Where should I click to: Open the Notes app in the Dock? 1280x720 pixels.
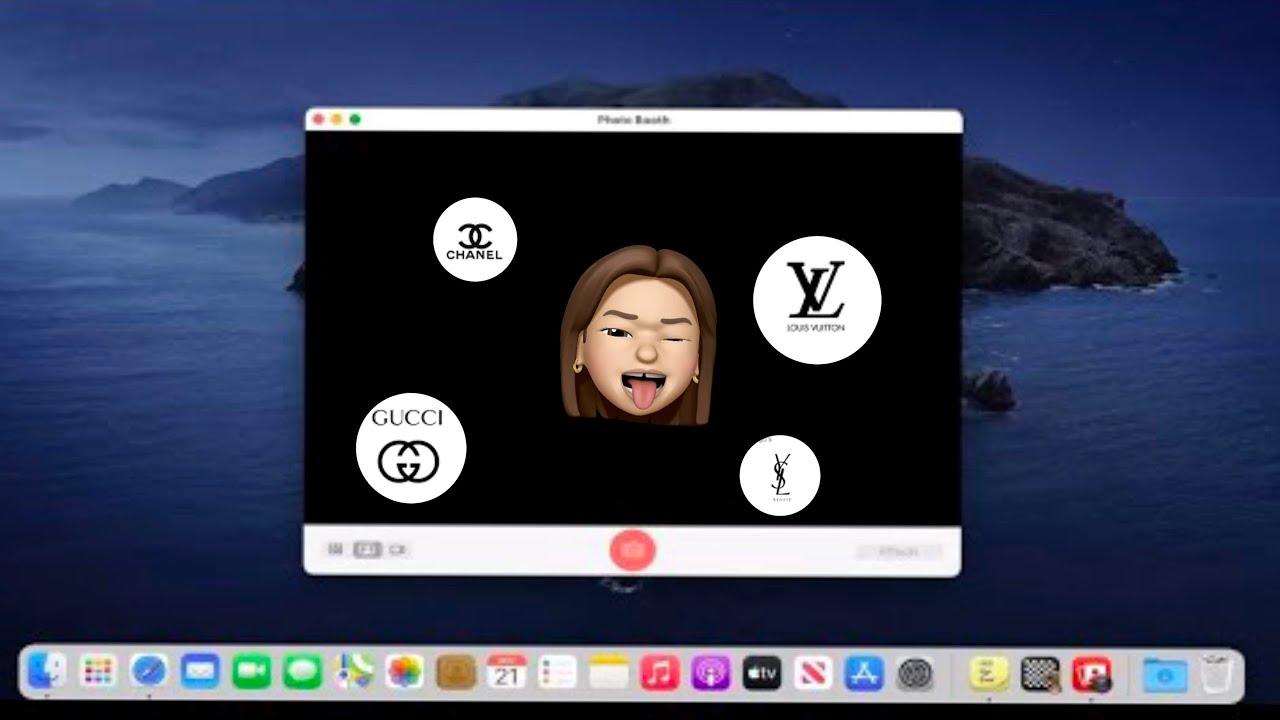point(608,672)
